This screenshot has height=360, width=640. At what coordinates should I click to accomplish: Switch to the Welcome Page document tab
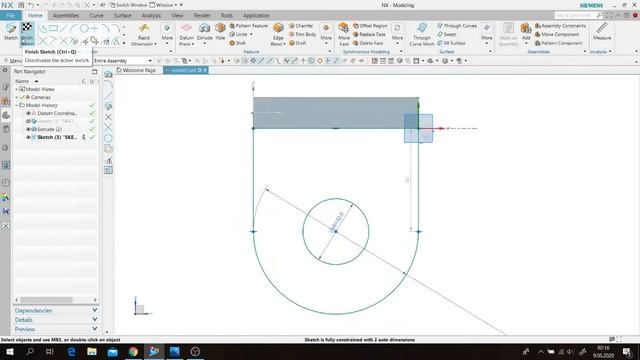137,70
